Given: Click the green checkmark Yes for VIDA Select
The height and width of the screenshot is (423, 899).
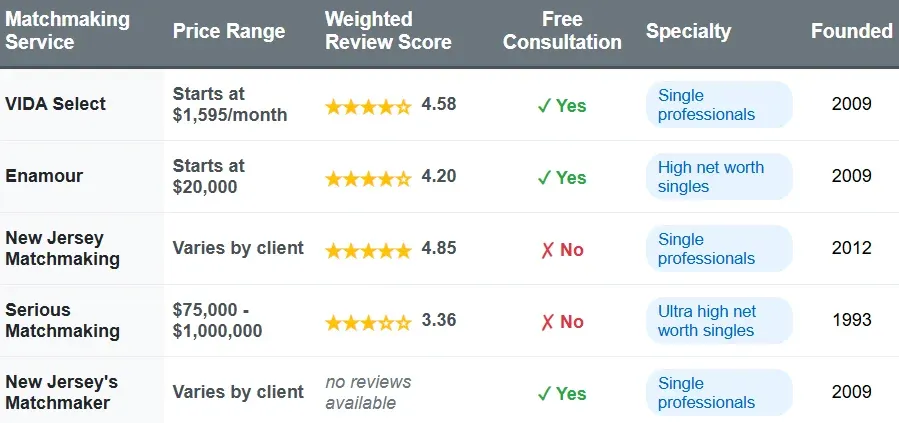Looking at the screenshot, I should coord(562,106).
